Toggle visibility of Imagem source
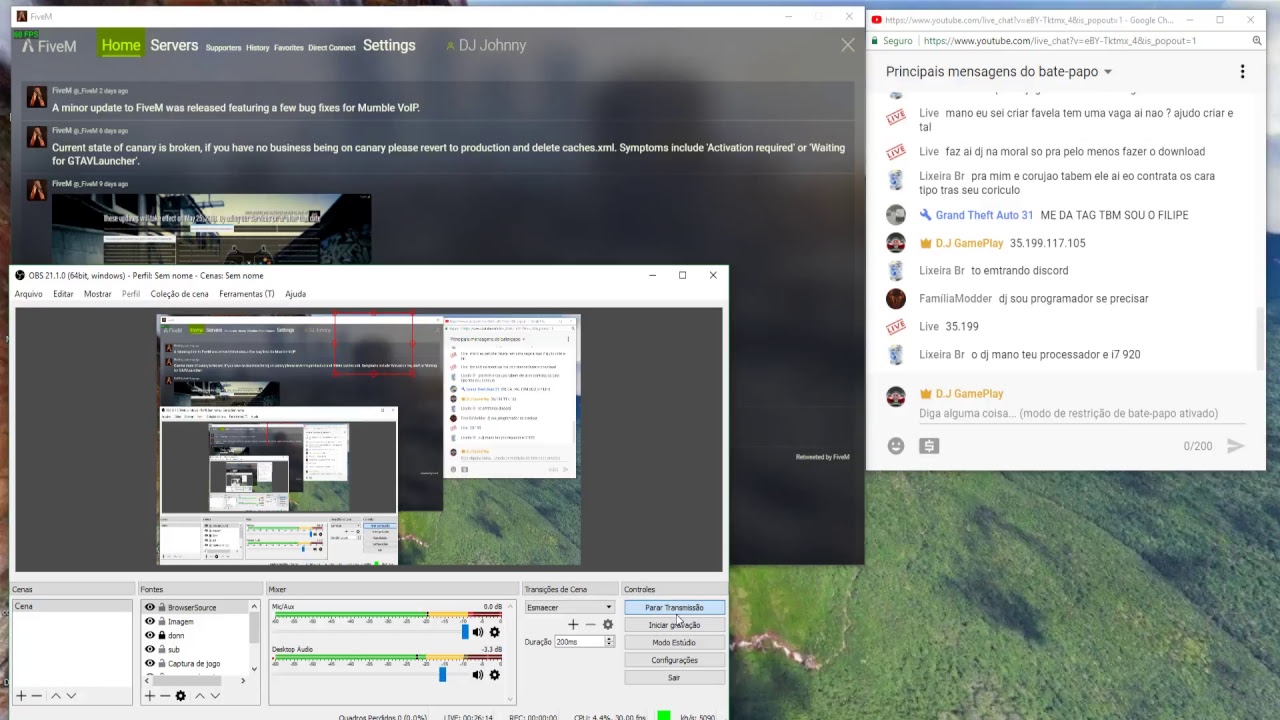The width and height of the screenshot is (1280, 720). (x=150, y=621)
